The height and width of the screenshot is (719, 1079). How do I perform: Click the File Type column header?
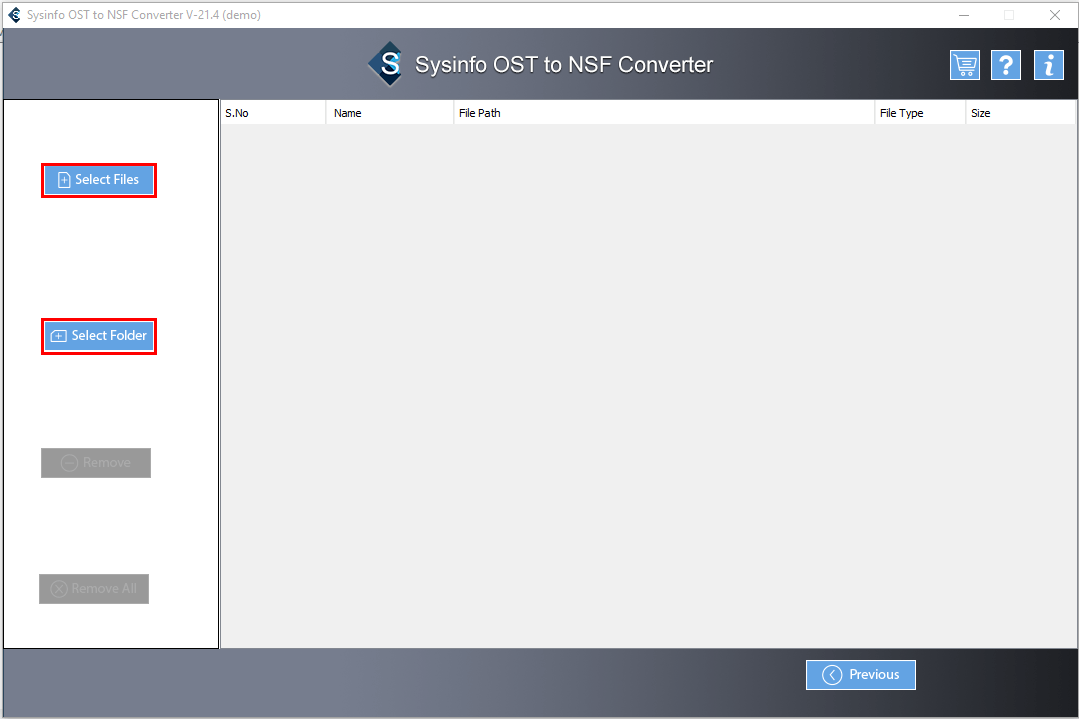(919, 113)
